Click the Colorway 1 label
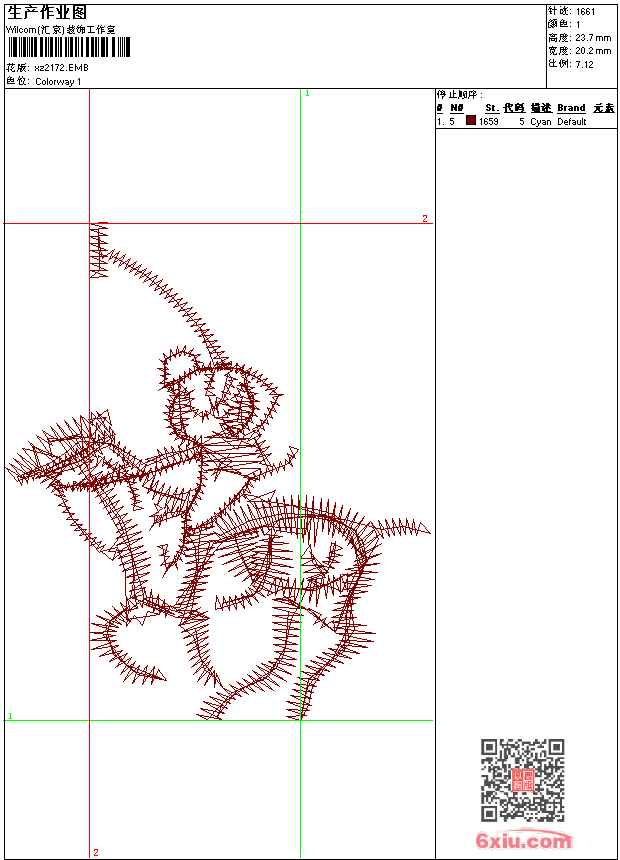620x860 pixels. pos(59,82)
